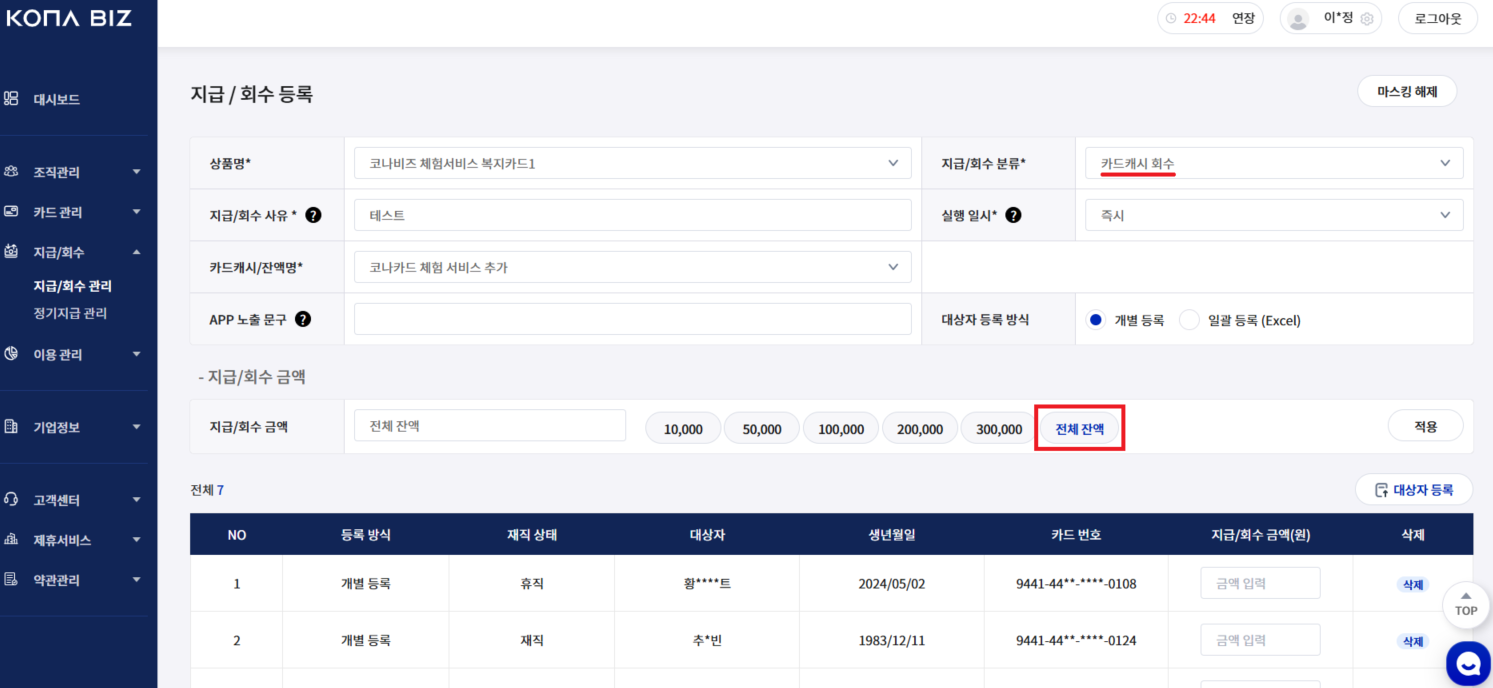
Task: Click the birthdate 1983/12/11 cell
Action: (892, 641)
